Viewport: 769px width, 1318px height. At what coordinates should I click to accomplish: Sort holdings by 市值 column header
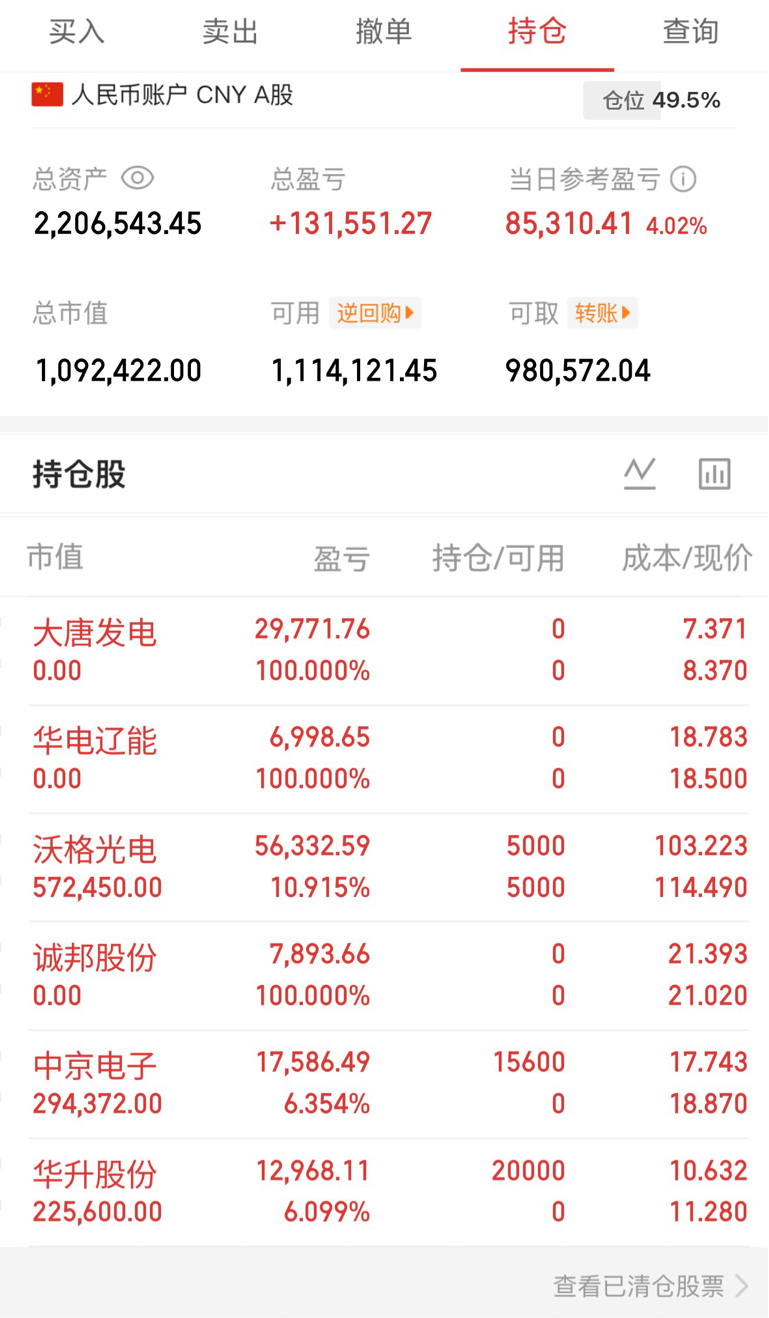[55, 557]
